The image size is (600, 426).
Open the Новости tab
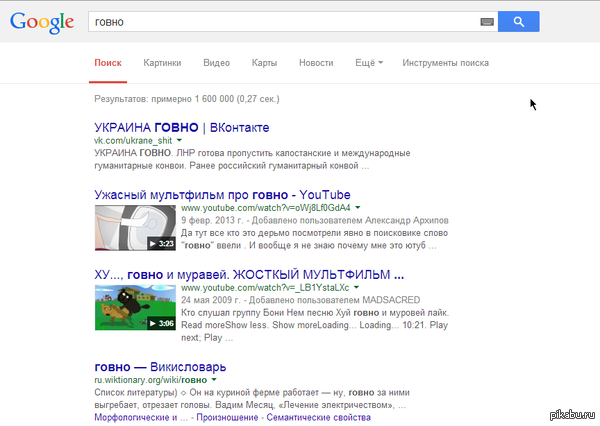(316, 63)
